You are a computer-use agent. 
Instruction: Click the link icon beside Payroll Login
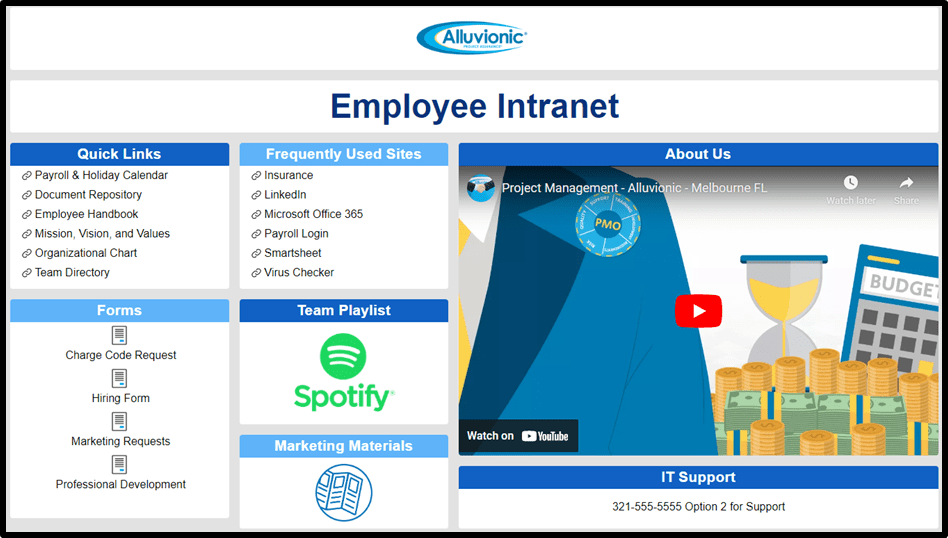point(256,234)
